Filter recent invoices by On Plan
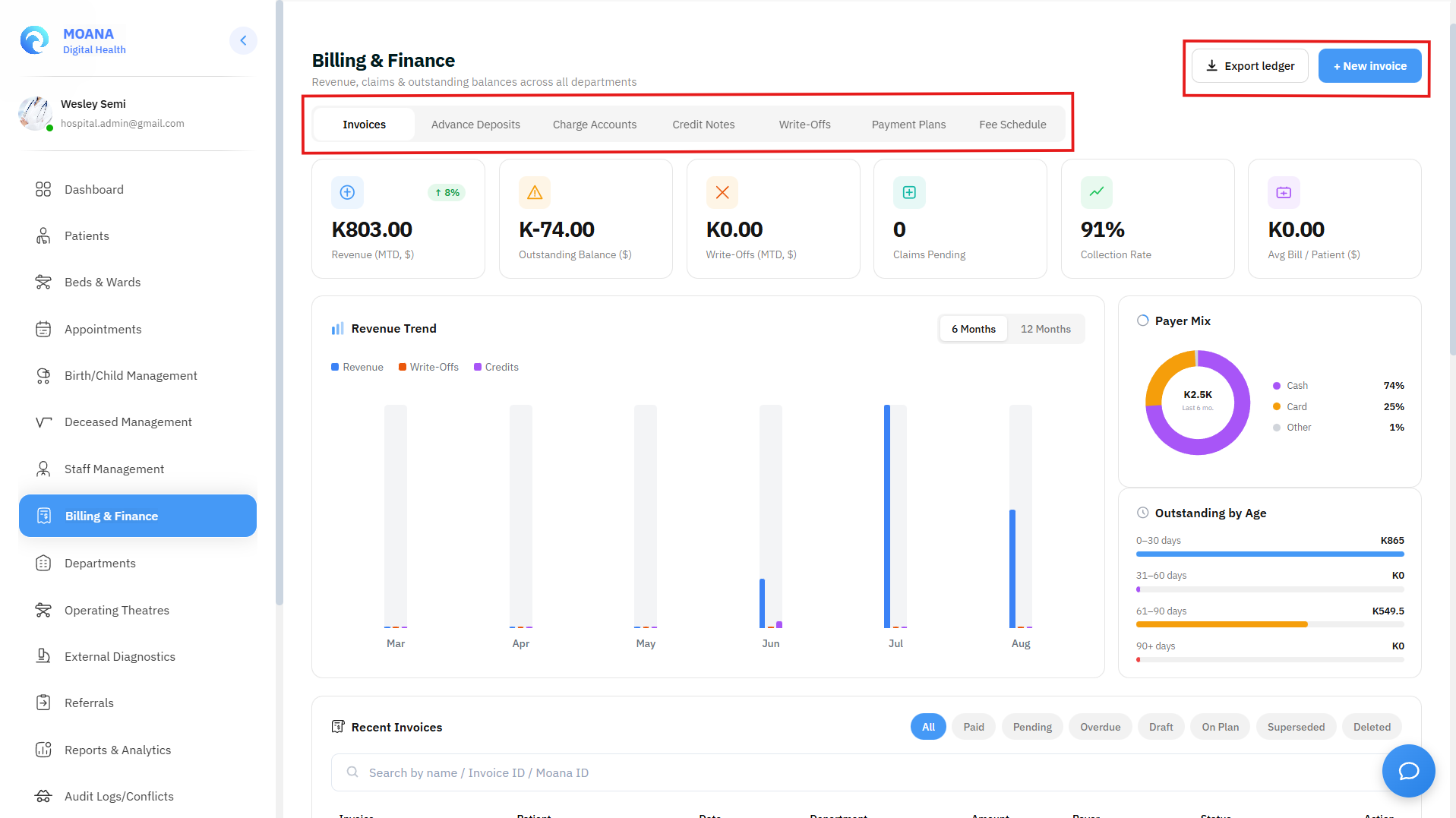1456x818 pixels. click(x=1220, y=727)
